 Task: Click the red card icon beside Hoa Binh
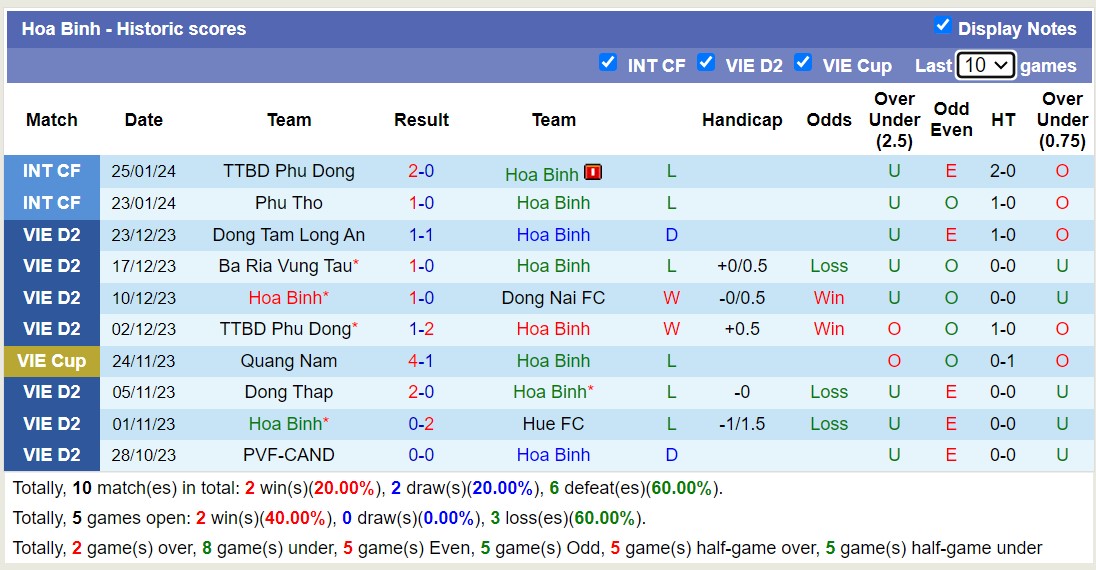coord(593,172)
